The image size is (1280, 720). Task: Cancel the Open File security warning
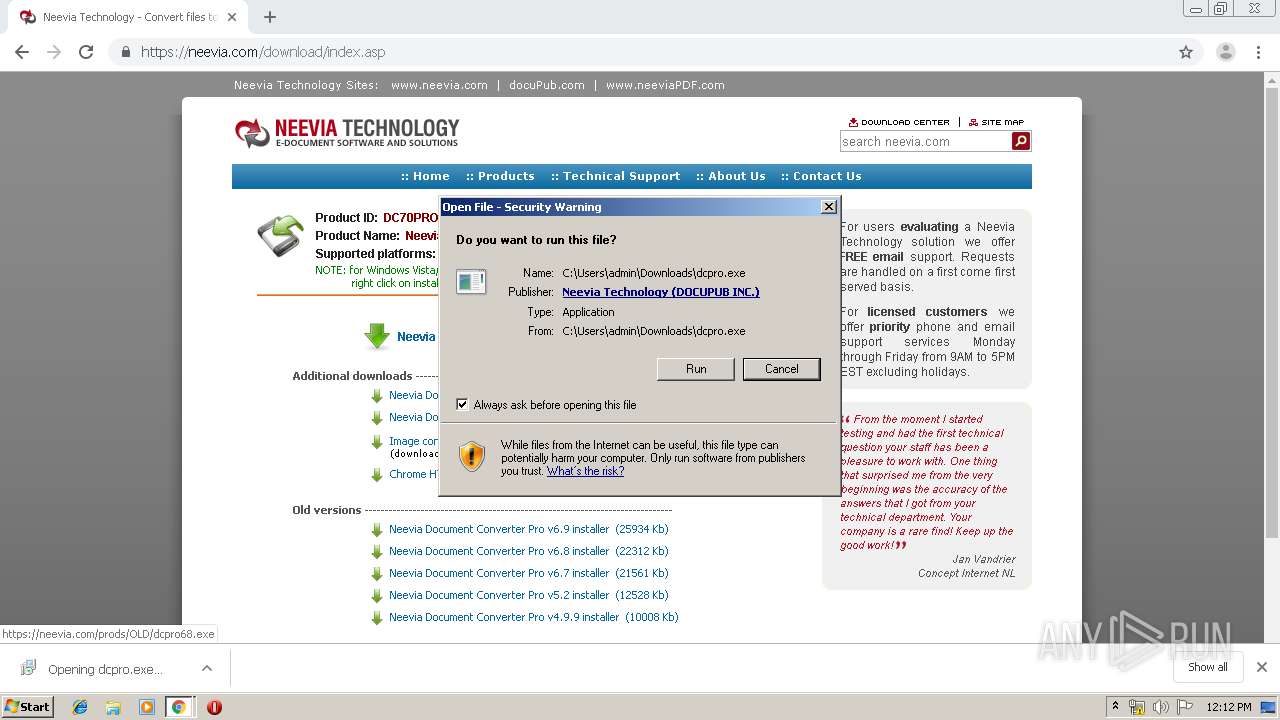pyautogui.click(x=781, y=369)
